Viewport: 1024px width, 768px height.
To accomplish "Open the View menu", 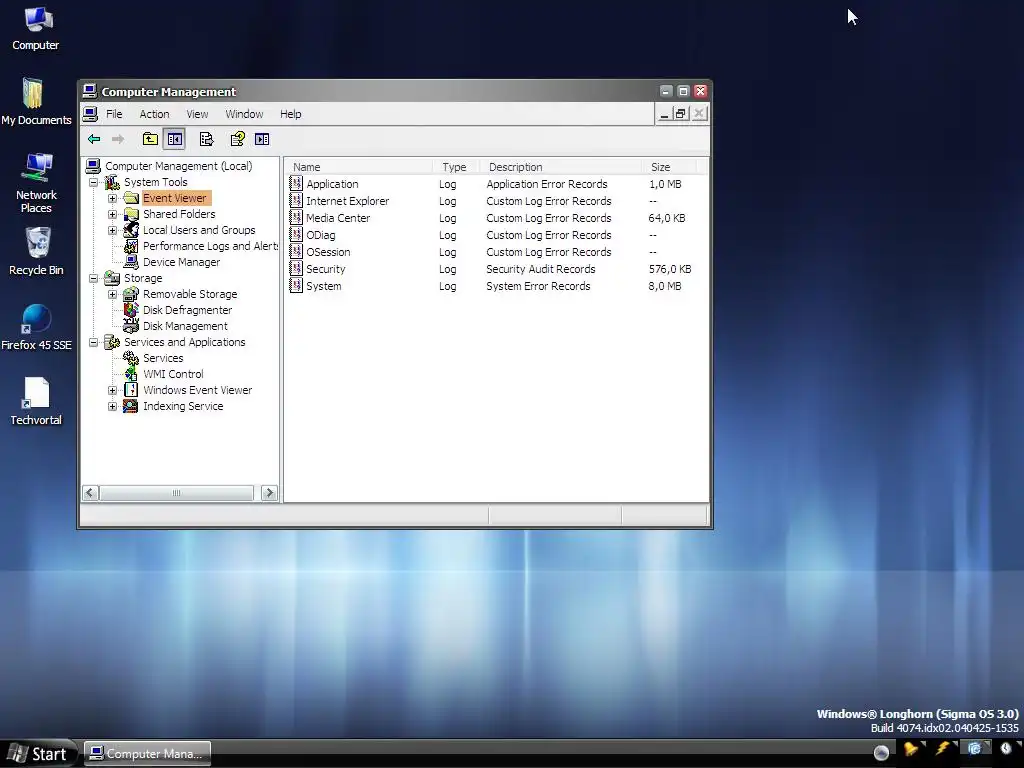I will (197, 114).
